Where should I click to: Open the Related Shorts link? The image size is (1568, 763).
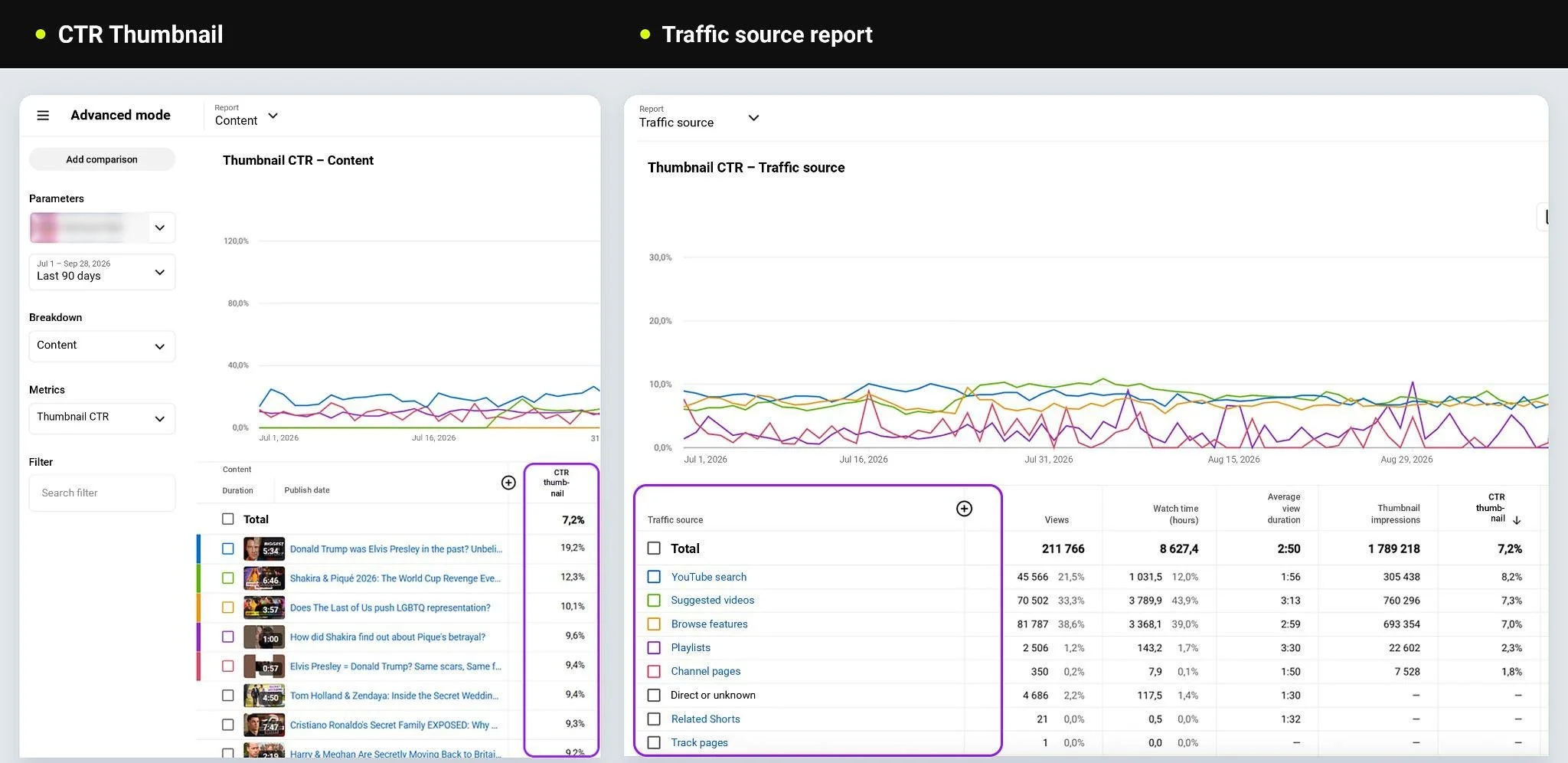click(x=706, y=719)
